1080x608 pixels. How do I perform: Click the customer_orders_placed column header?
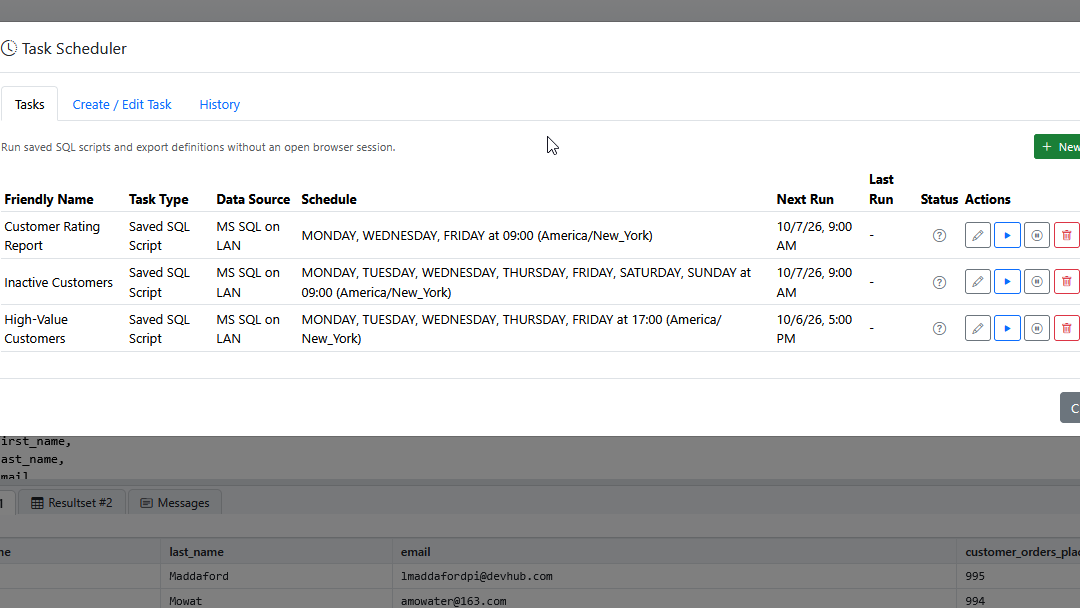1018,552
